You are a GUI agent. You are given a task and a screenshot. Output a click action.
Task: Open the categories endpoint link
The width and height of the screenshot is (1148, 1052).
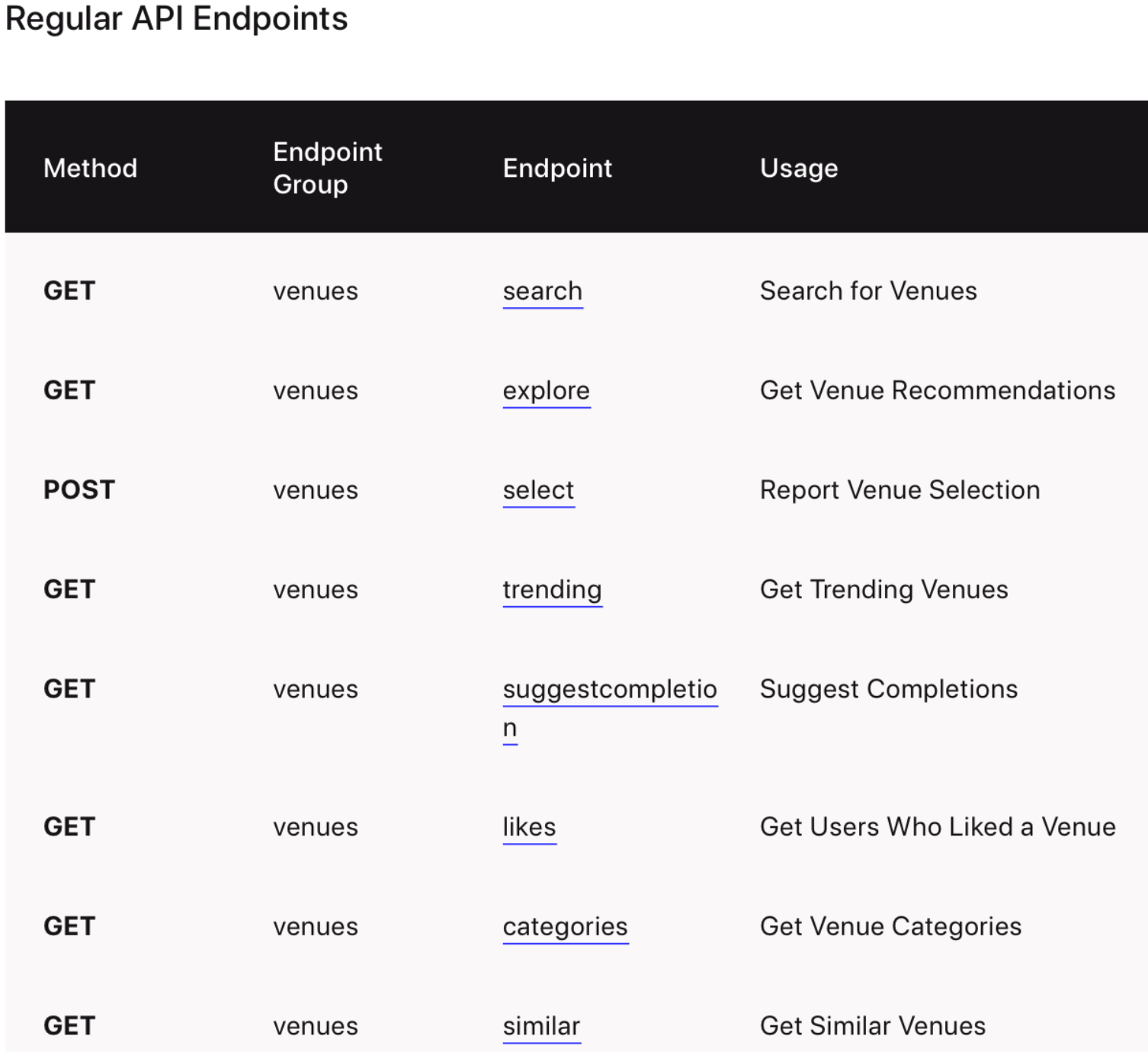(565, 926)
